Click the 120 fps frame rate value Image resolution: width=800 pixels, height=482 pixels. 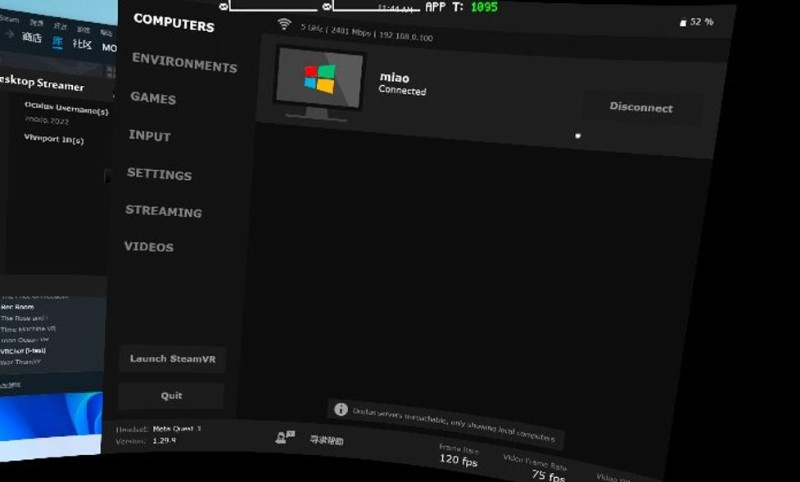pos(458,461)
